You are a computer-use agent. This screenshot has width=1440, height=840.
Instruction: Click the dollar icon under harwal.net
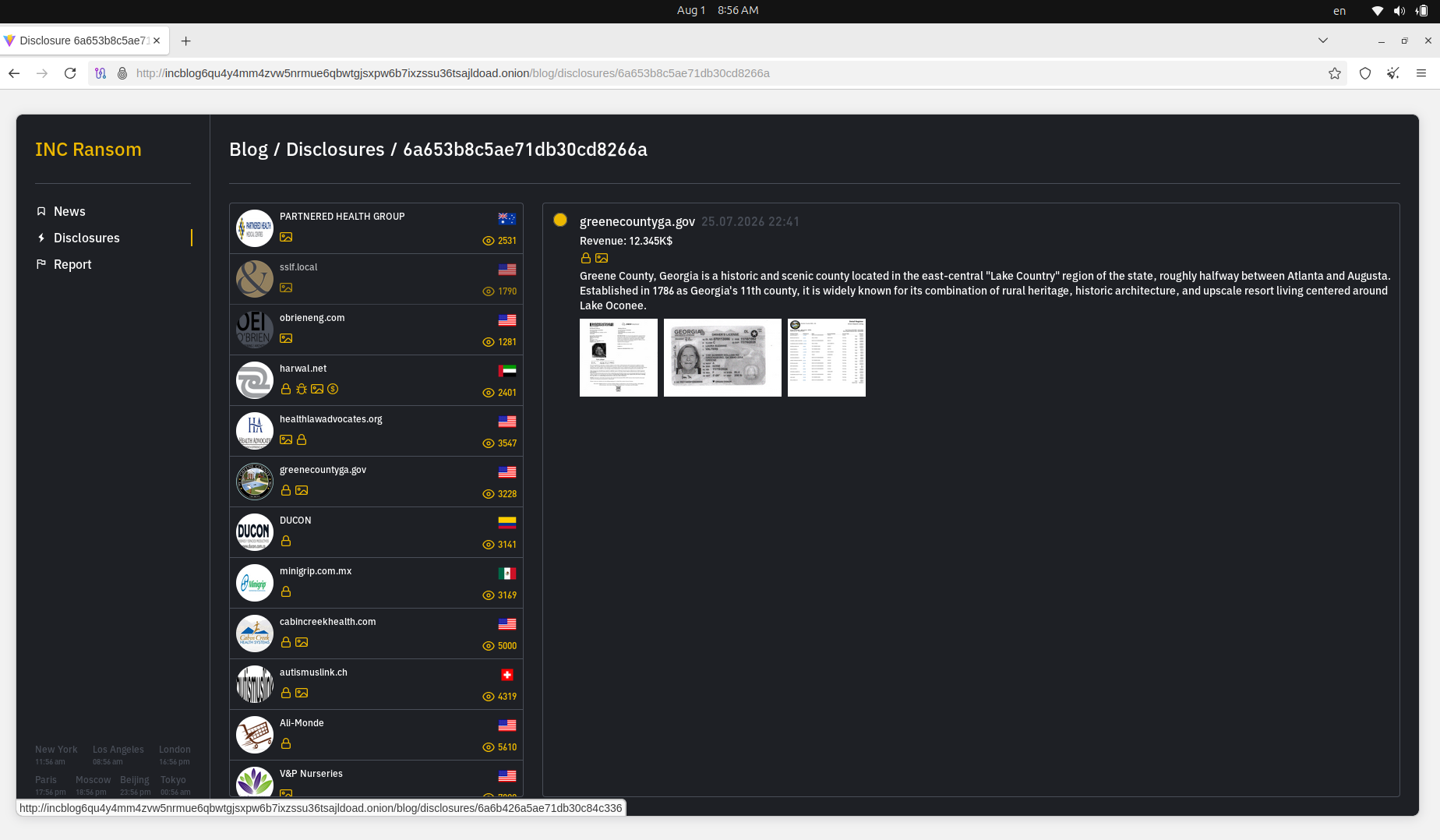click(x=333, y=389)
